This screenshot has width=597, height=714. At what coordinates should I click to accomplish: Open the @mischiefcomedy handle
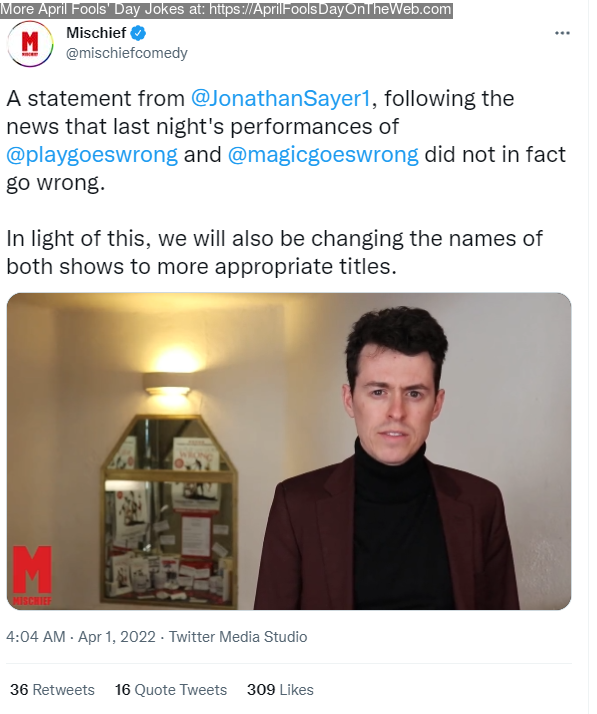pos(127,53)
